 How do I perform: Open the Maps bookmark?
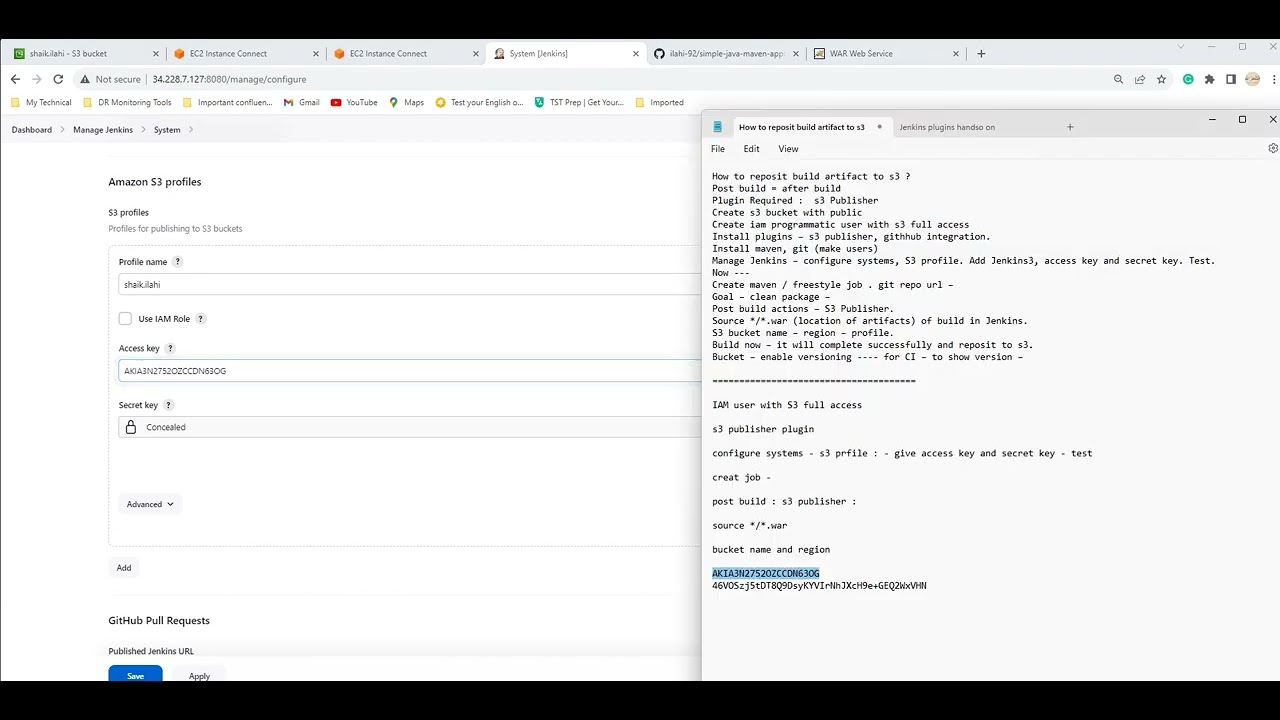(x=407, y=102)
